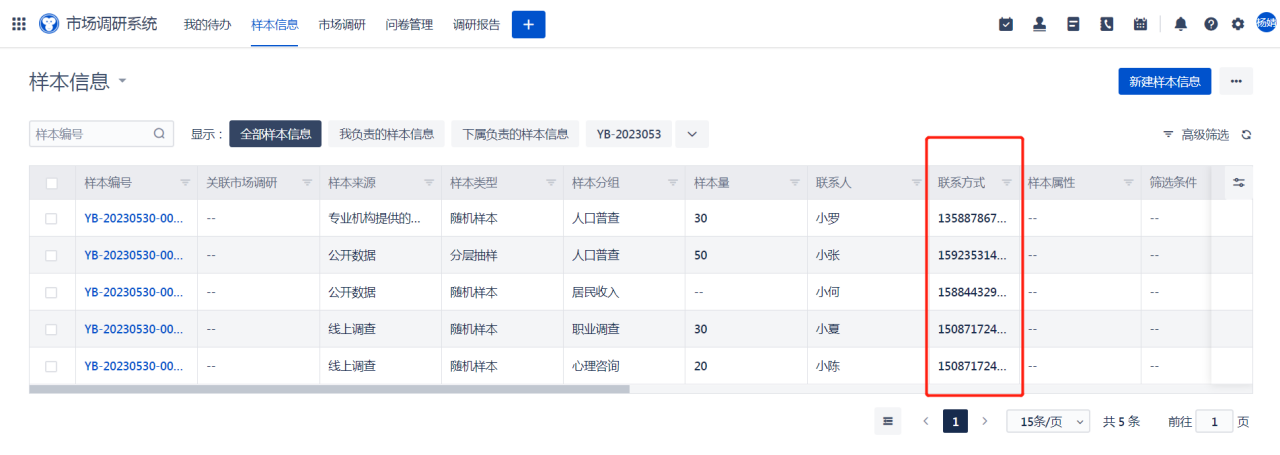The image size is (1280, 455).
Task: Check the row with contact 小罗
Action: 52,218
